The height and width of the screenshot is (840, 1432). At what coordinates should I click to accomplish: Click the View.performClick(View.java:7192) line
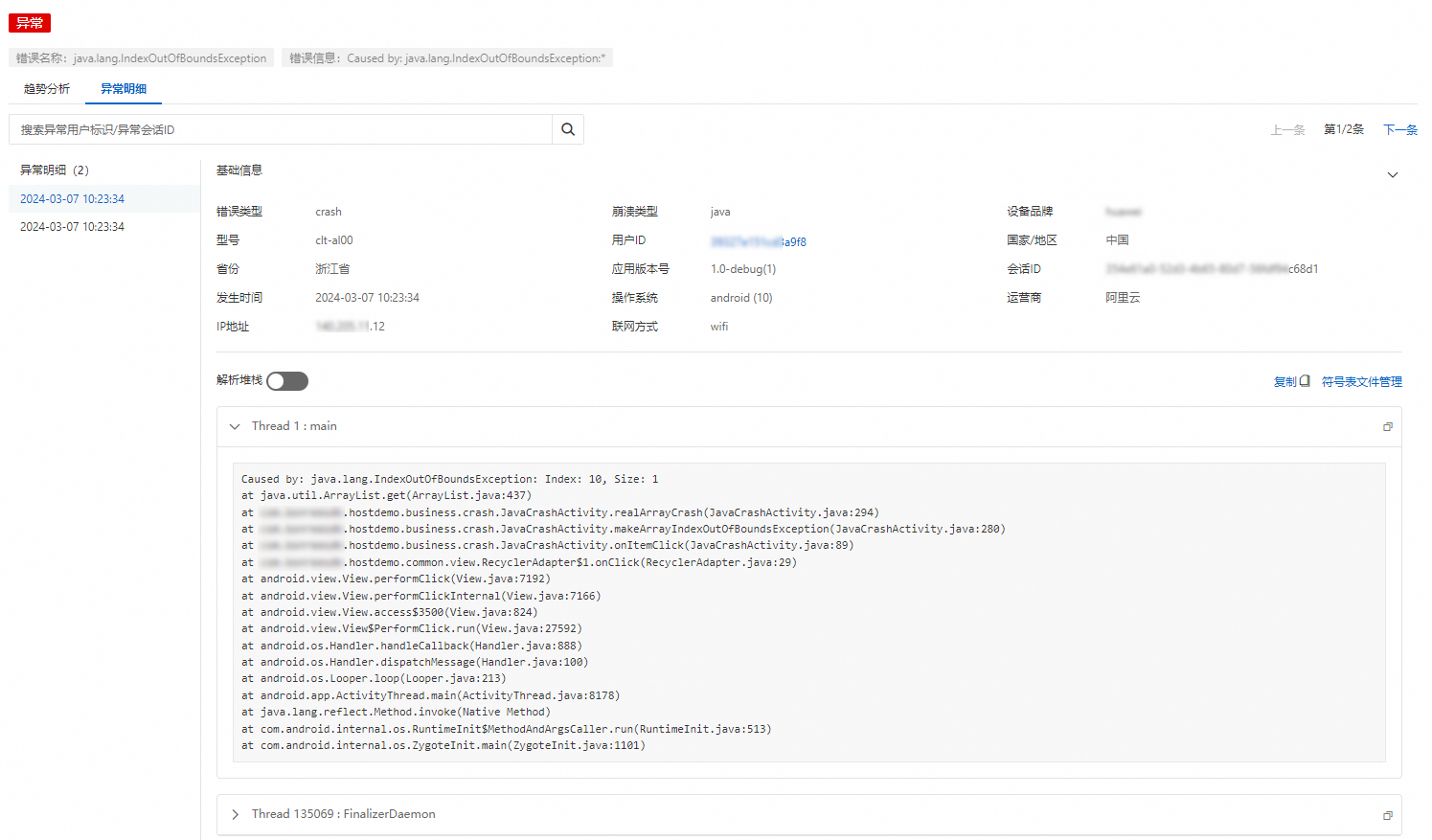tap(396, 579)
